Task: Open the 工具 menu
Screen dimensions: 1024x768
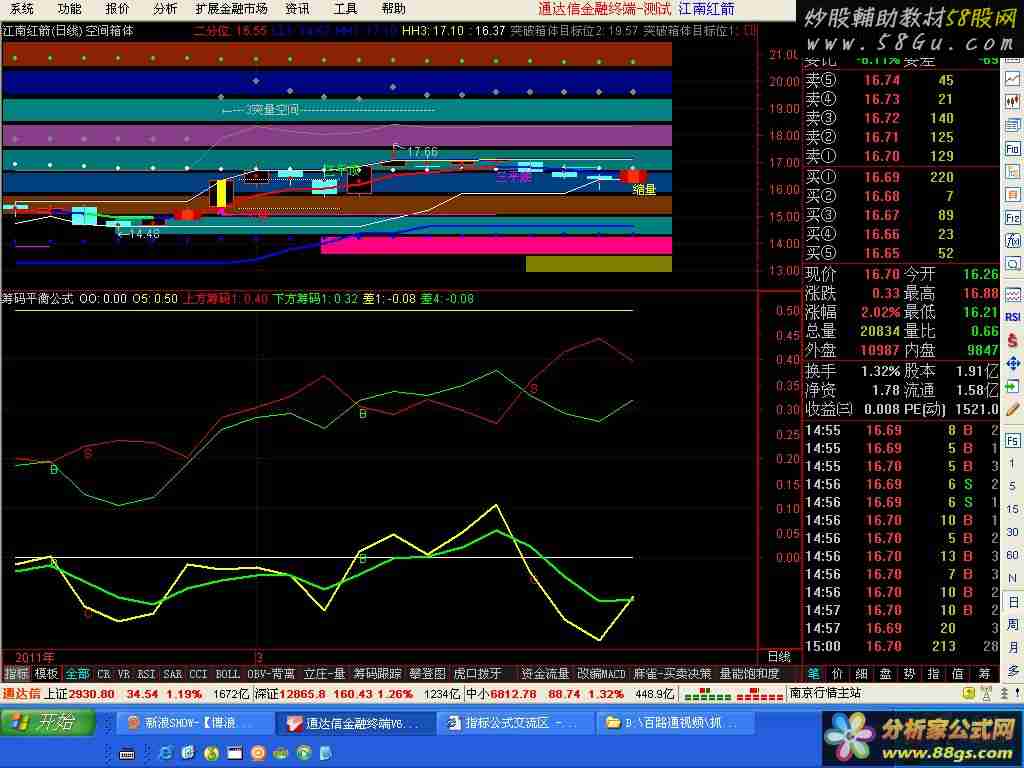Action: (345, 8)
